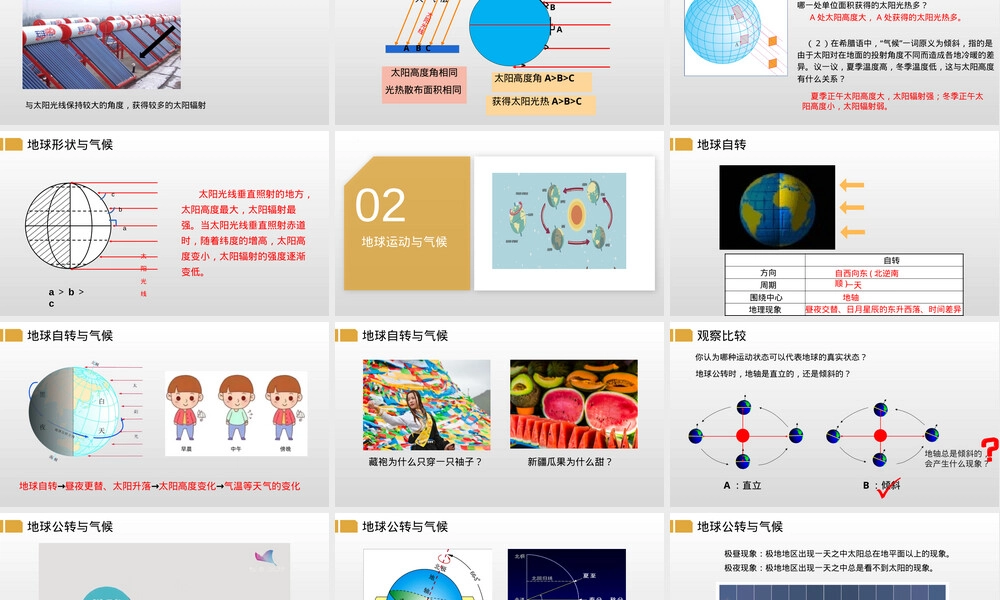This screenshot has width=1000, height=600.
Task: Click red answer starting '夏季正午太阳高度大'
Action: [893, 101]
